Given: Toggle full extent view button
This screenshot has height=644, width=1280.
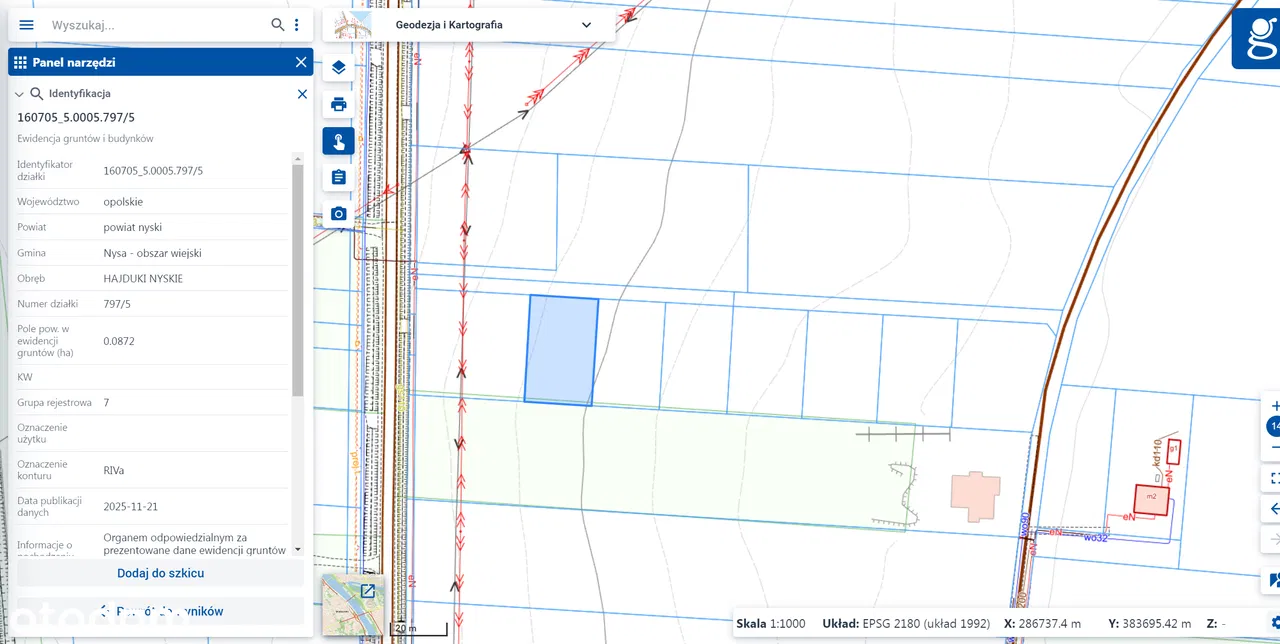Looking at the screenshot, I should tap(1274, 478).
